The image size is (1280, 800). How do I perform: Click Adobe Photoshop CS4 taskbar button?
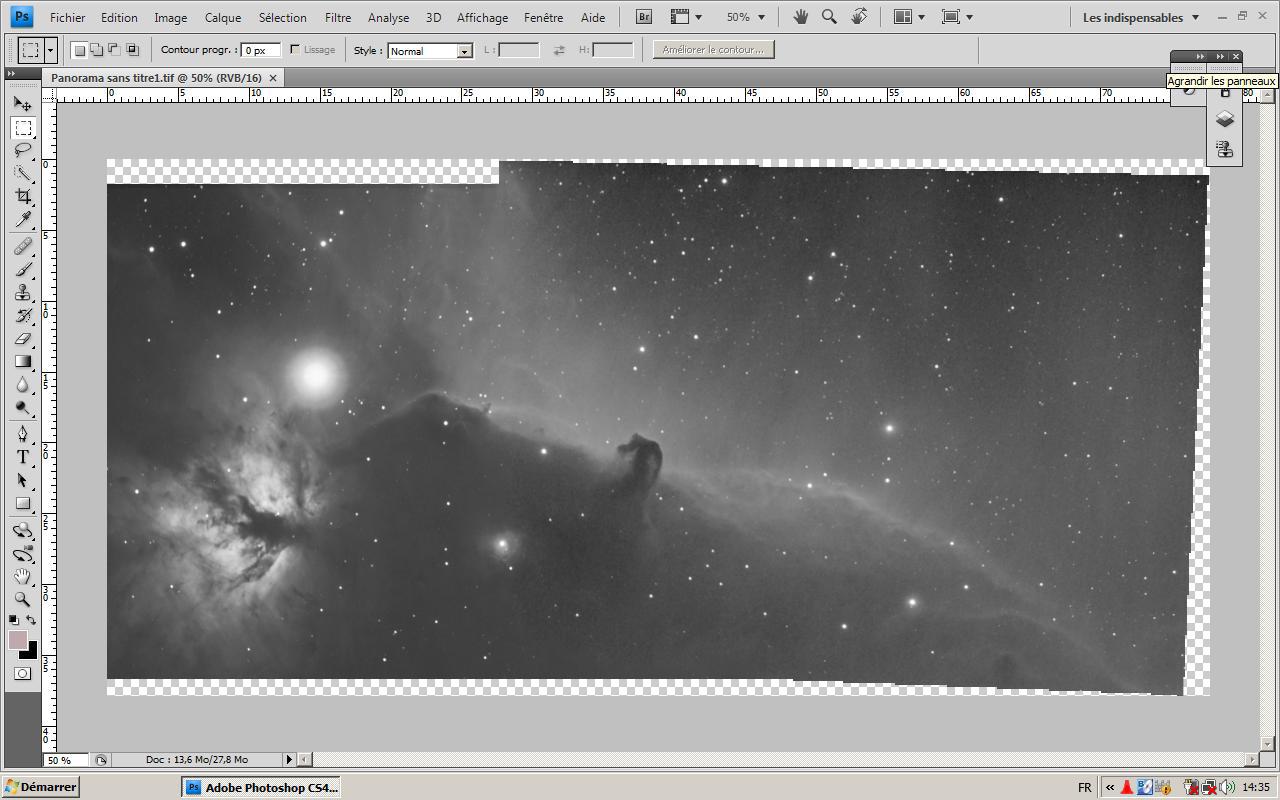click(262, 787)
